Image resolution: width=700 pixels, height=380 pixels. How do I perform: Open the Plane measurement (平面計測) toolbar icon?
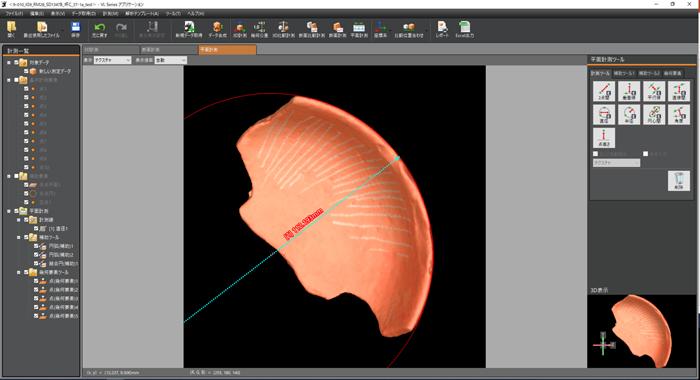(359, 29)
